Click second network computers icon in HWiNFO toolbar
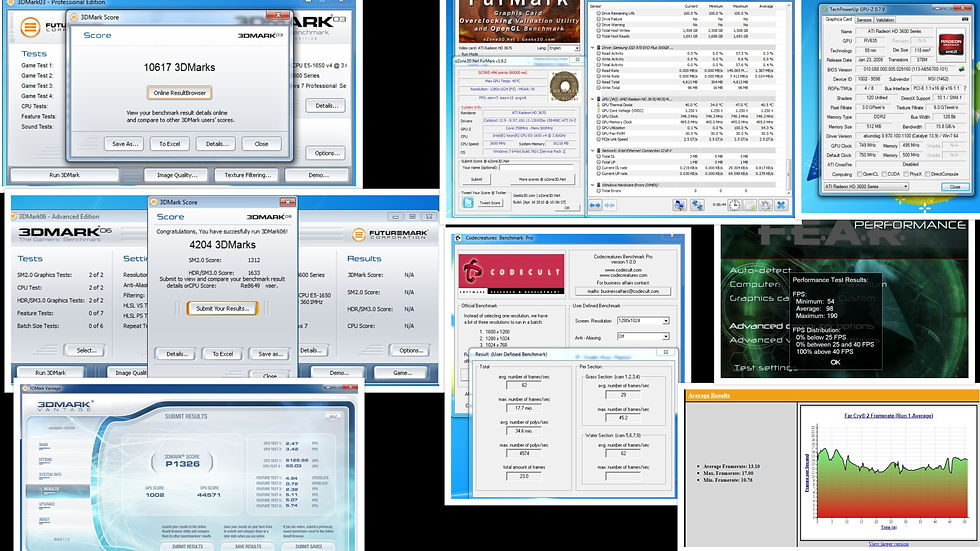980x551 pixels. (697, 206)
